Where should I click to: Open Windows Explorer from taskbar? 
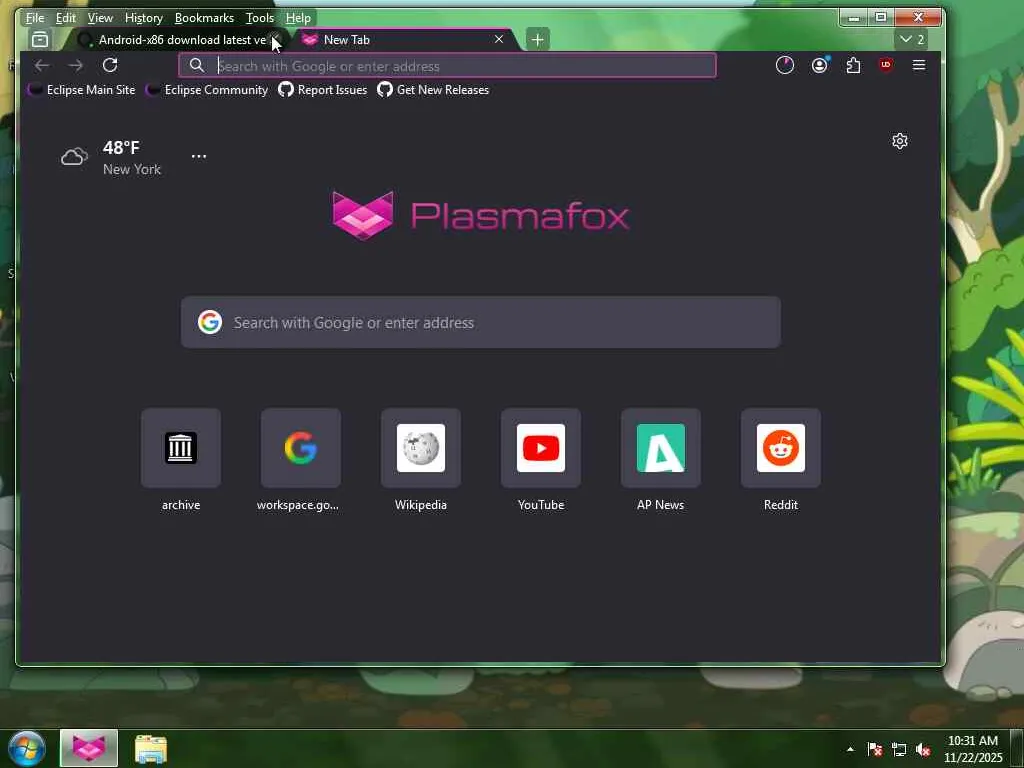pos(151,748)
